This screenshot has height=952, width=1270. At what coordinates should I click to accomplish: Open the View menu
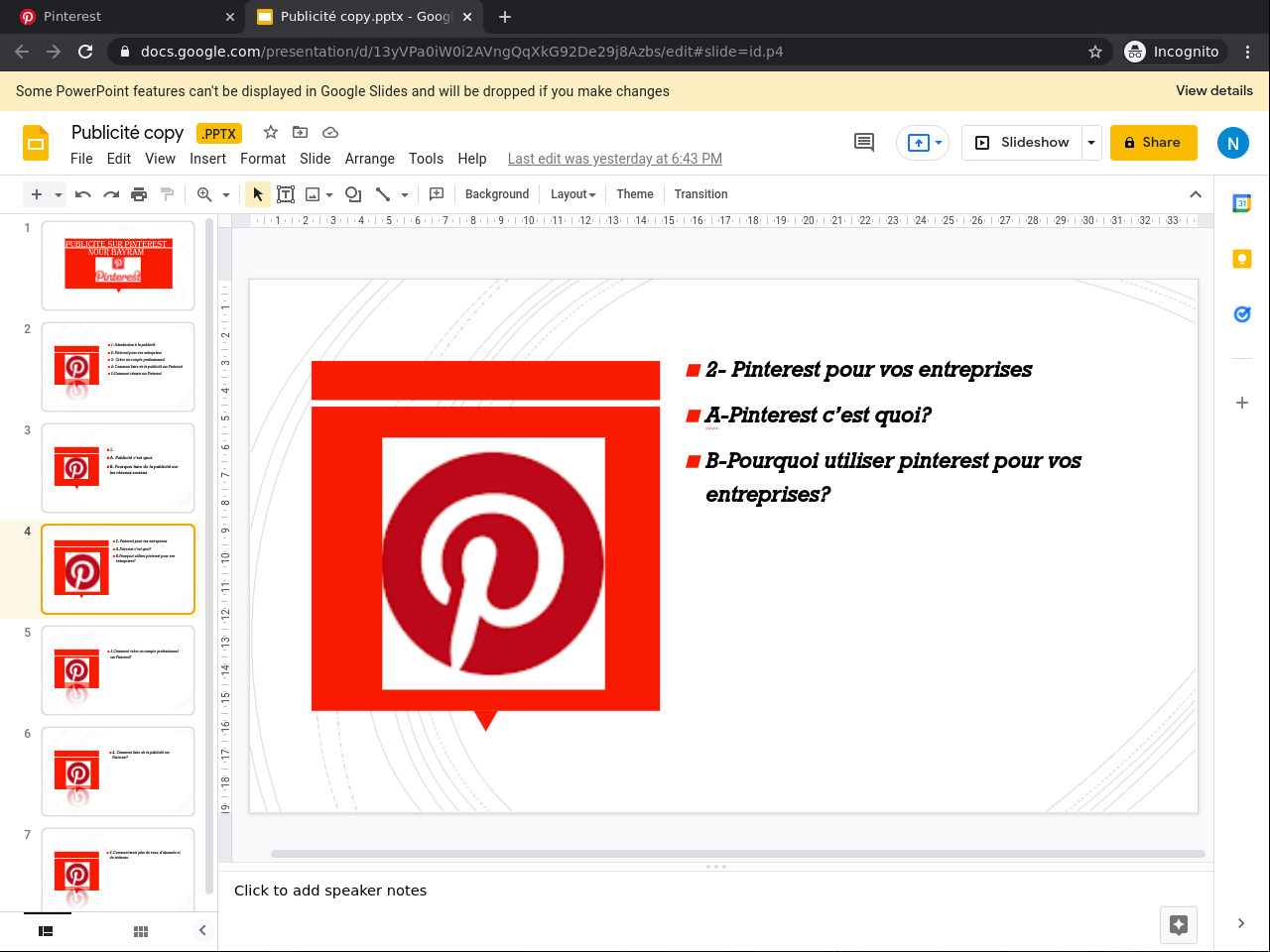(160, 159)
